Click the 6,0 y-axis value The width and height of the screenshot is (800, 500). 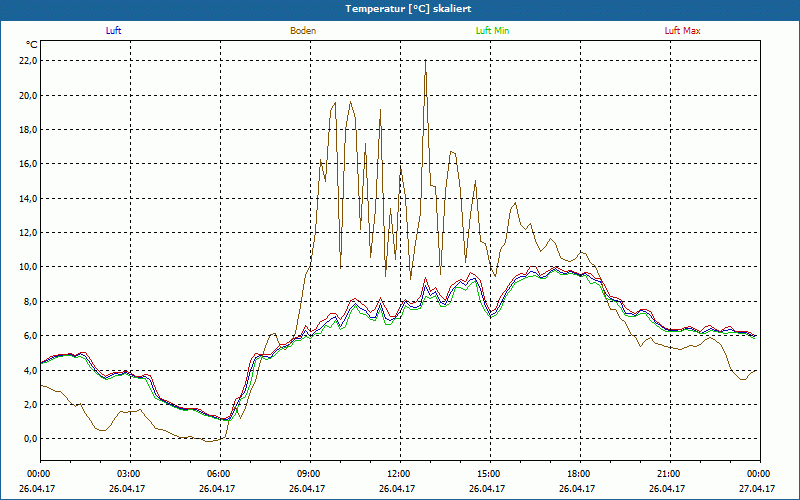tap(31, 336)
